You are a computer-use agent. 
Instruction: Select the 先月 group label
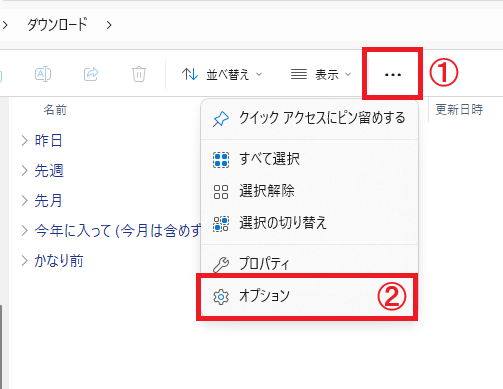[x=49, y=201]
